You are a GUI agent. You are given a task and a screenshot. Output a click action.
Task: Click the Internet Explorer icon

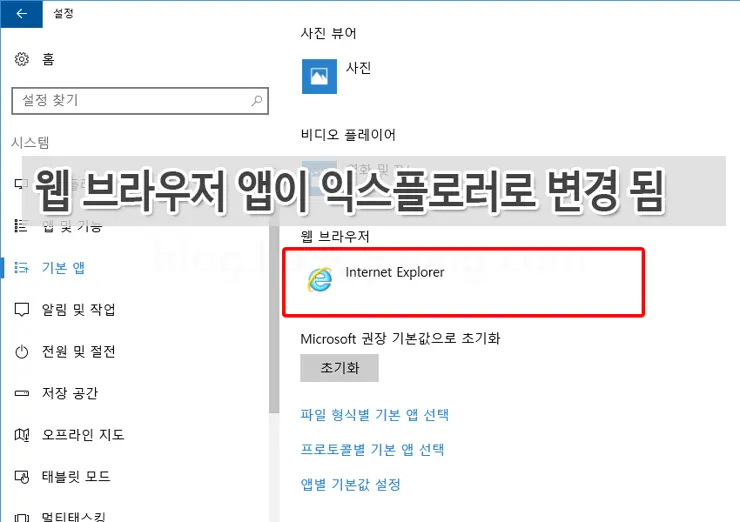(x=320, y=279)
